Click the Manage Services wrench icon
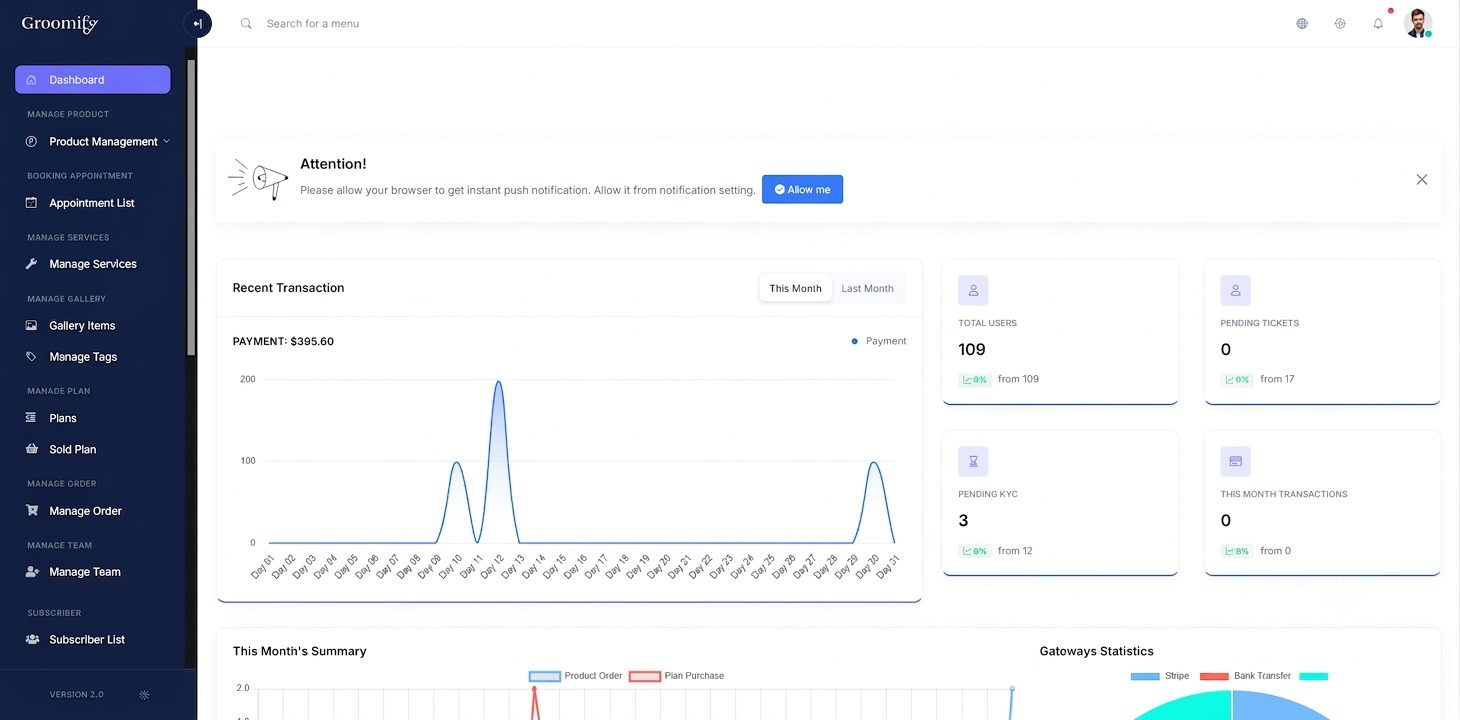 (x=31, y=264)
